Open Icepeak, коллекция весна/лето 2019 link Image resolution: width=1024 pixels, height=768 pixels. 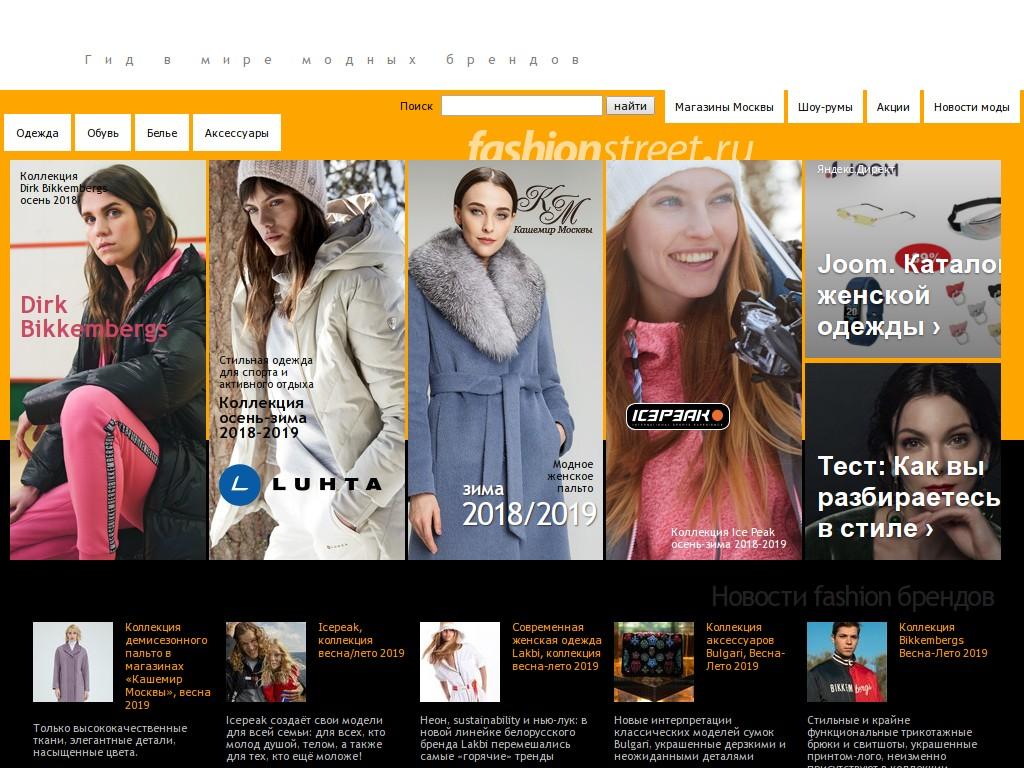coord(361,640)
